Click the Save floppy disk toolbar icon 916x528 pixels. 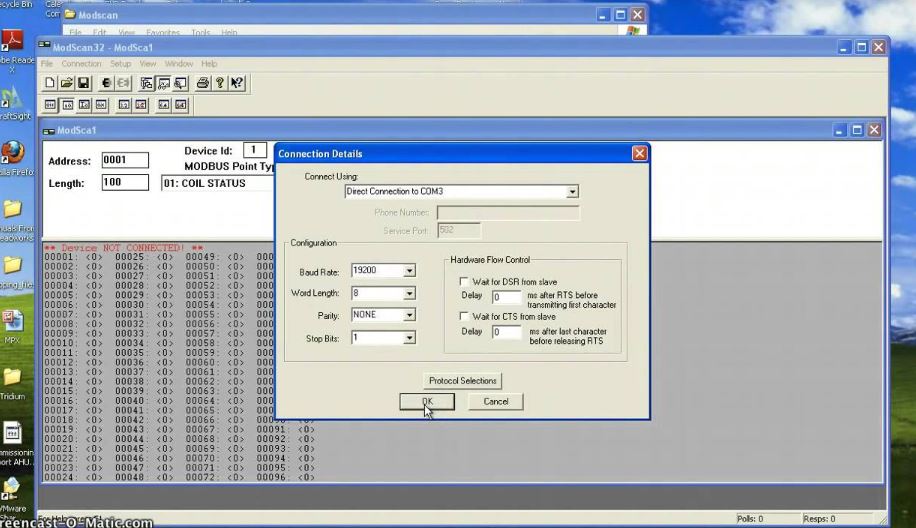[x=83, y=83]
